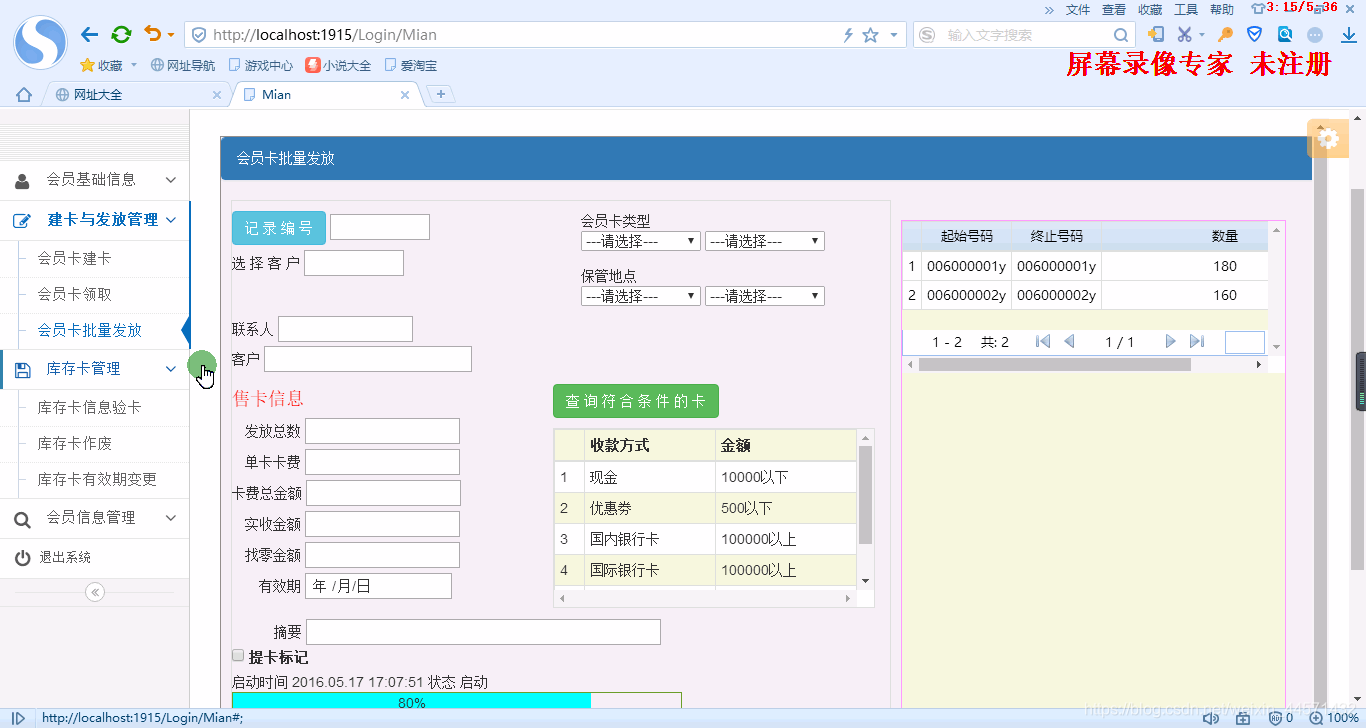Reload the page with green refresh icon
This screenshot has width=1366, height=728.
point(121,34)
